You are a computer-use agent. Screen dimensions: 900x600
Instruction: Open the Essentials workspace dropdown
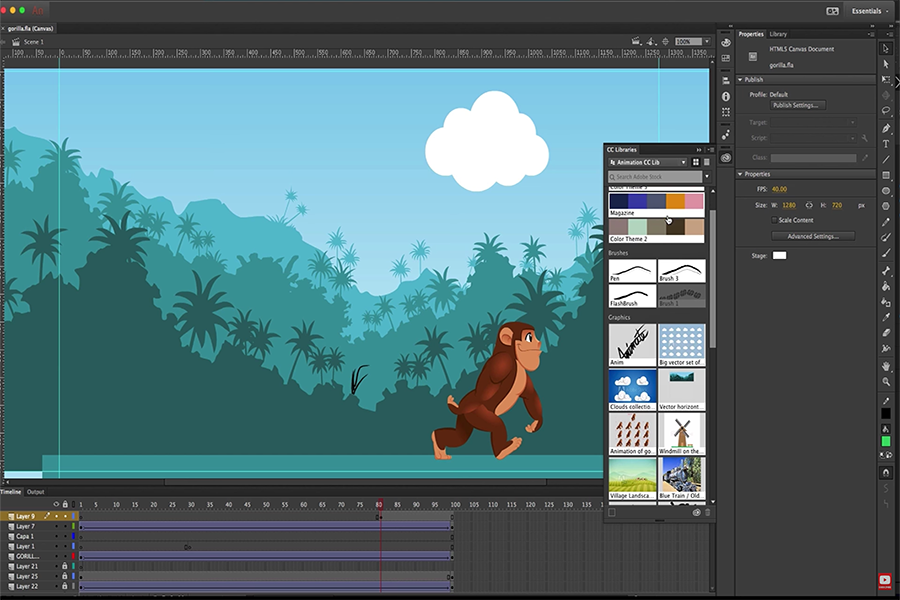click(x=868, y=11)
